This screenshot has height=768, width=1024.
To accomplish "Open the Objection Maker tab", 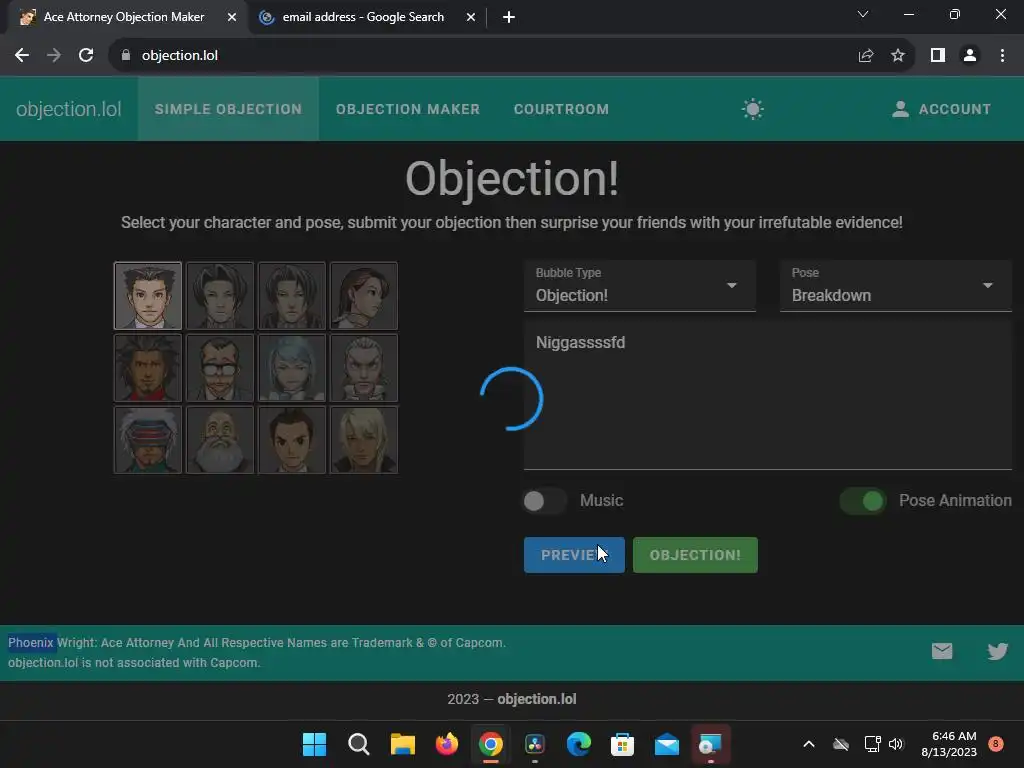I will coord(408,109).
